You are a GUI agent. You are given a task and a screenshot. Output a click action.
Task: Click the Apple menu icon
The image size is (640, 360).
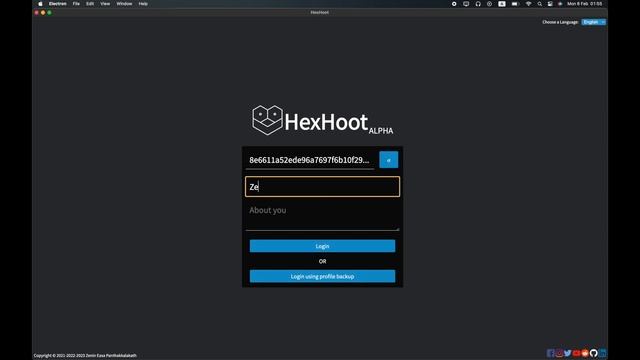(40, 4)
